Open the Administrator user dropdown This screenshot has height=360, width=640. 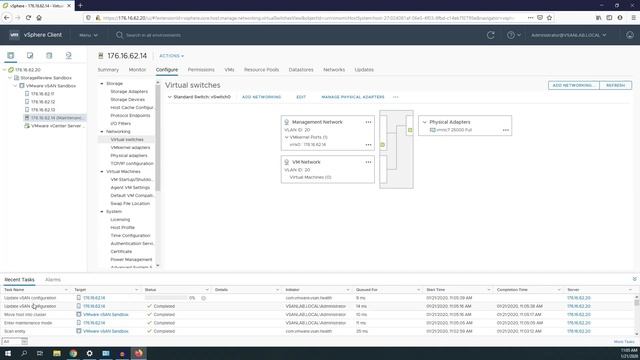[568, 35]
